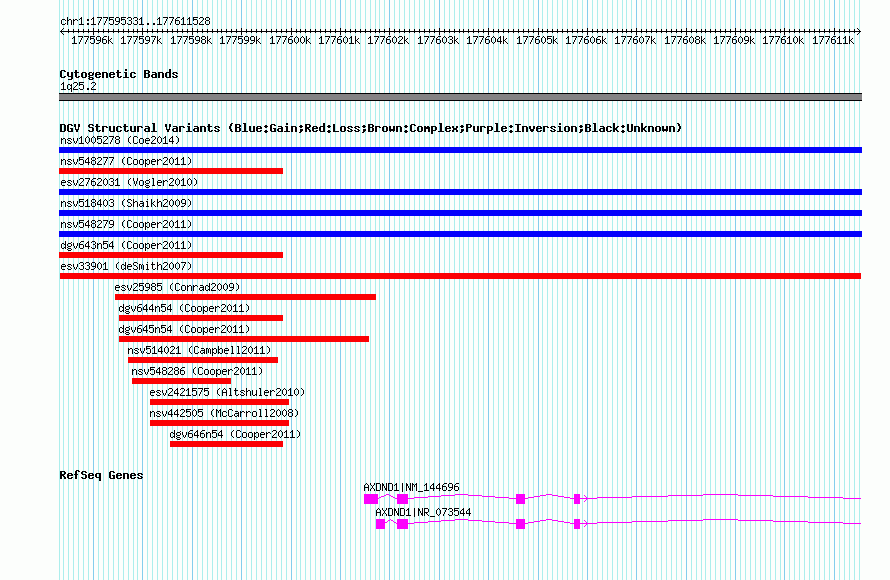Open the esv33901 (deSmith2007) variant
Viewport: 890px width, 580px height.
pyautogui.click(x=126, y=266)
